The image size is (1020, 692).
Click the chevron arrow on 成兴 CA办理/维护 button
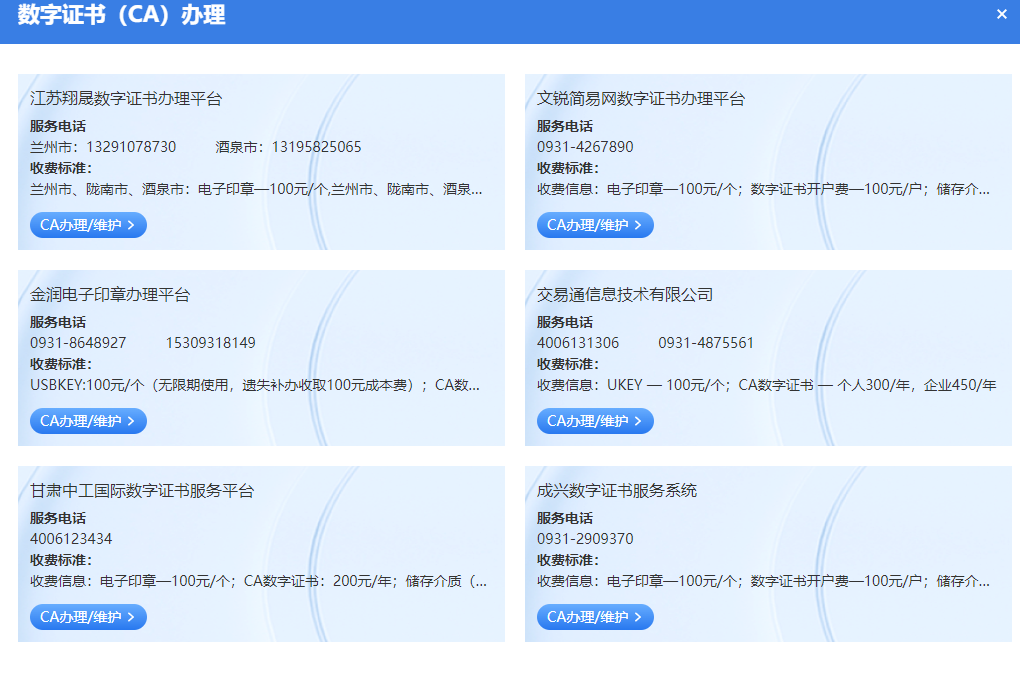(638, 617)
